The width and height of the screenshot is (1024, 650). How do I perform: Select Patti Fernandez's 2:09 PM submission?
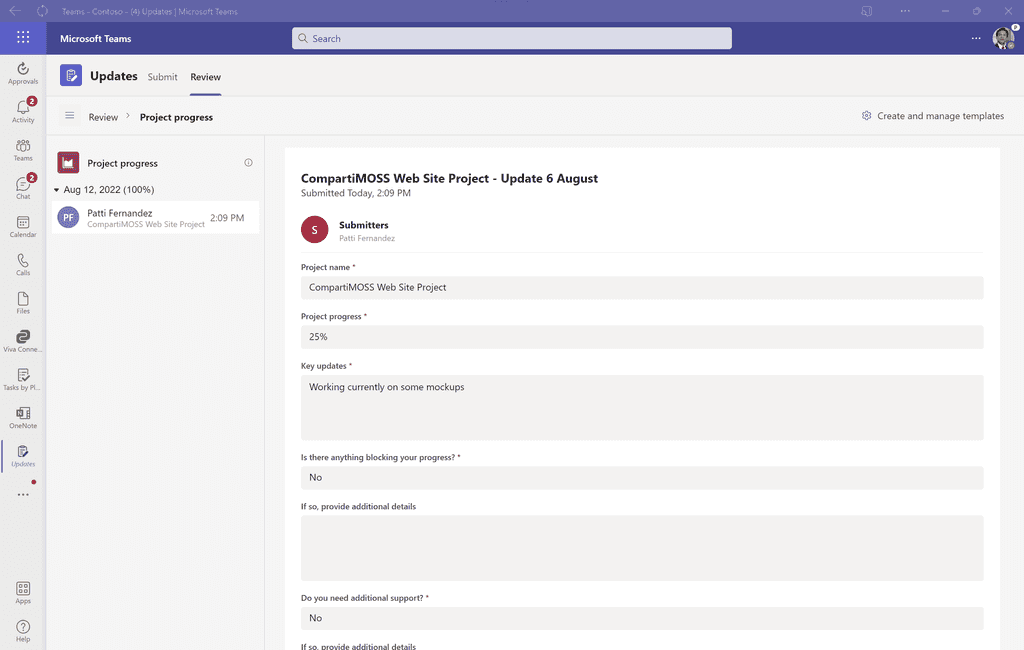tap(155, 218)
